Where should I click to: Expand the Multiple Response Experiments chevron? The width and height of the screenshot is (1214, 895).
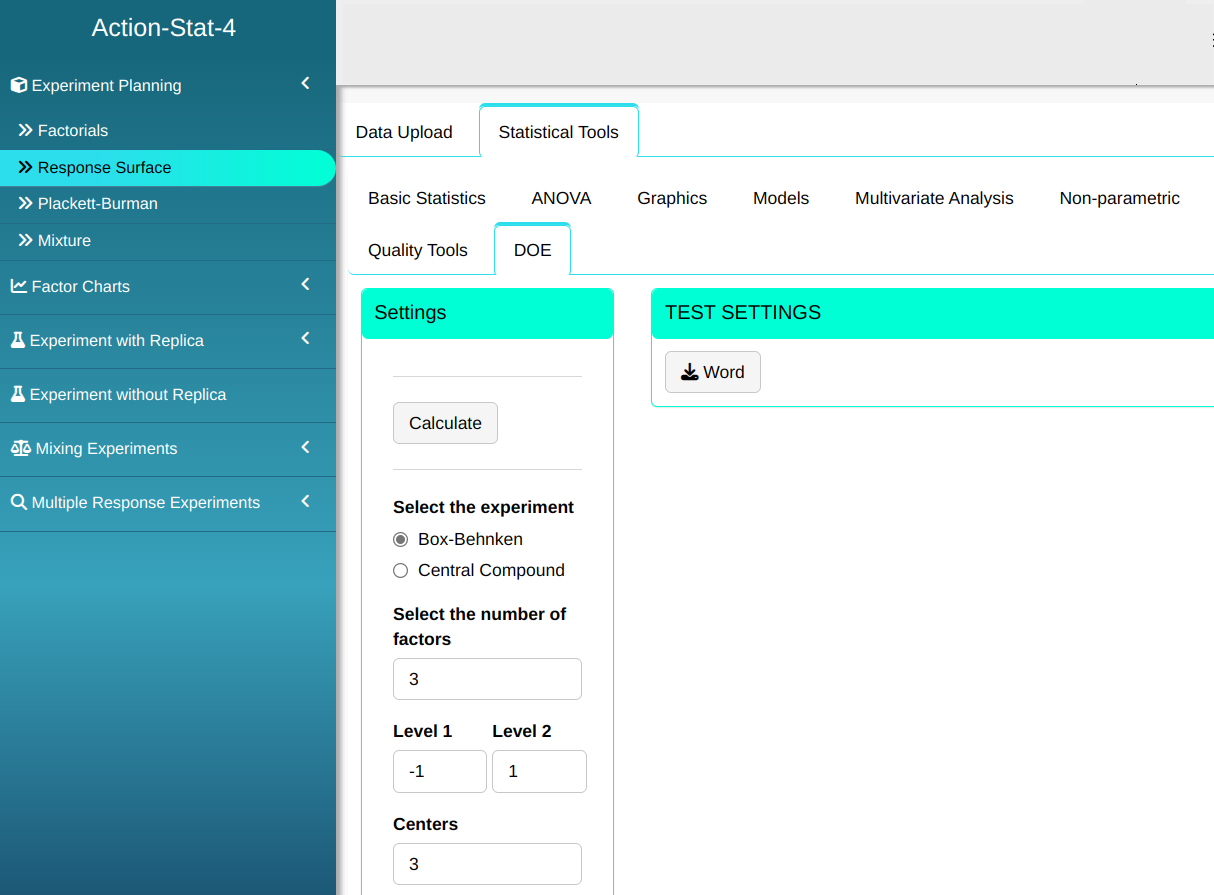306,501
